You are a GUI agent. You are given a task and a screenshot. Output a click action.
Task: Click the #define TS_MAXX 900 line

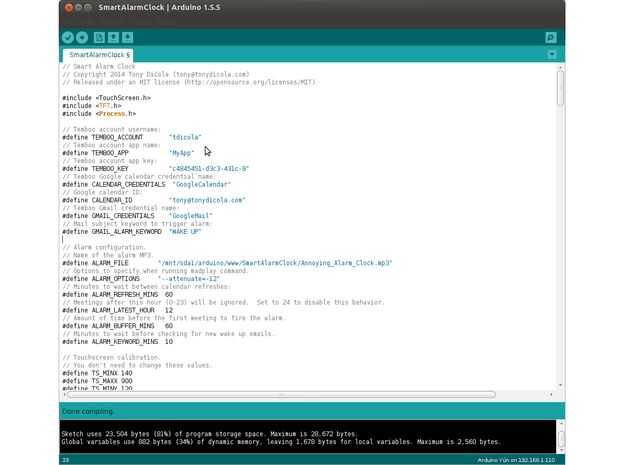(97, 381)
